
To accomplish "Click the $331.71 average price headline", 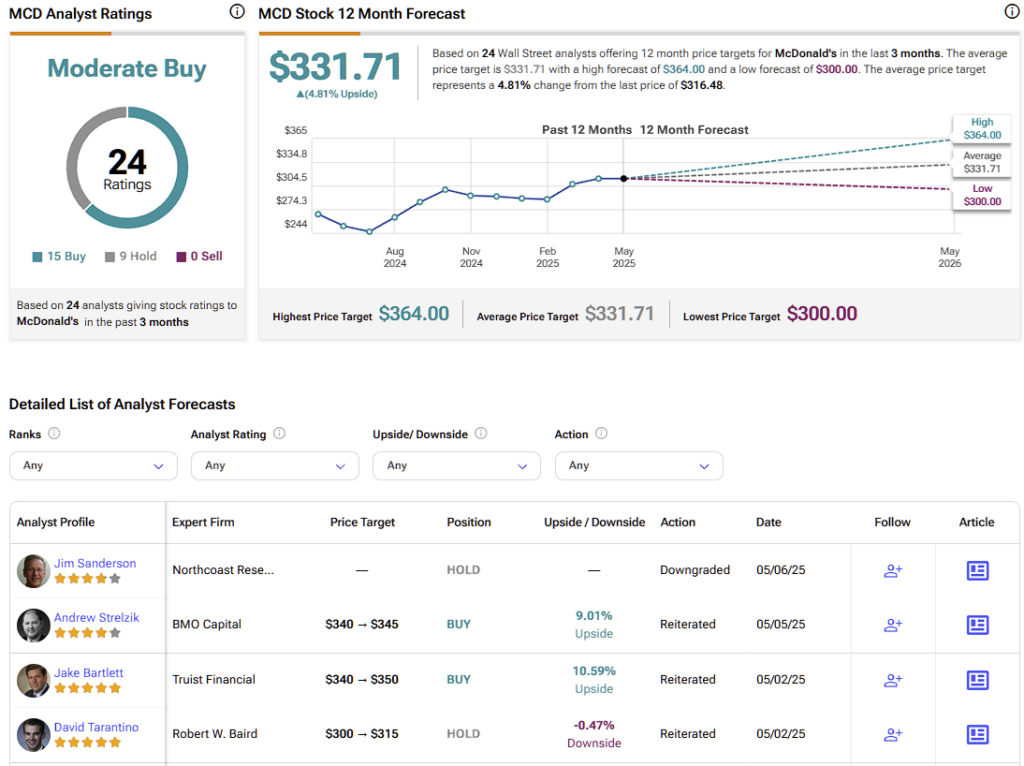I will coord(336,67).
